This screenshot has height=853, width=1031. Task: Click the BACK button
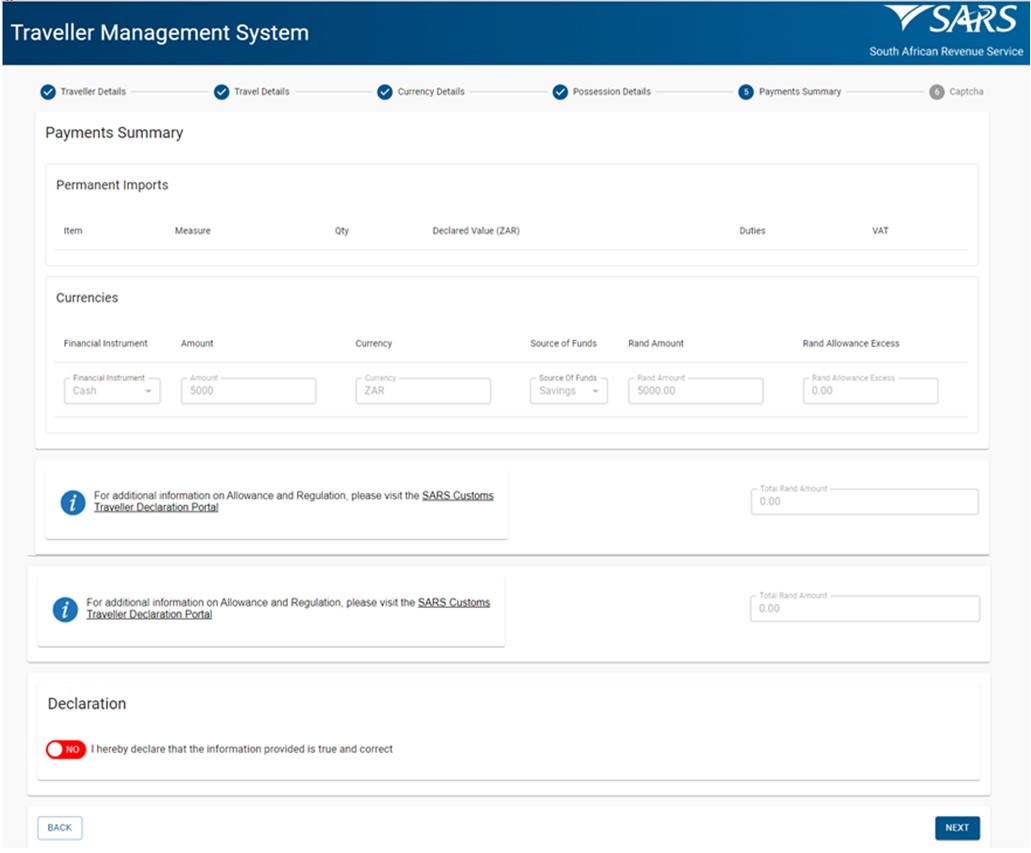pyautogui.click(x=60, y=828)
